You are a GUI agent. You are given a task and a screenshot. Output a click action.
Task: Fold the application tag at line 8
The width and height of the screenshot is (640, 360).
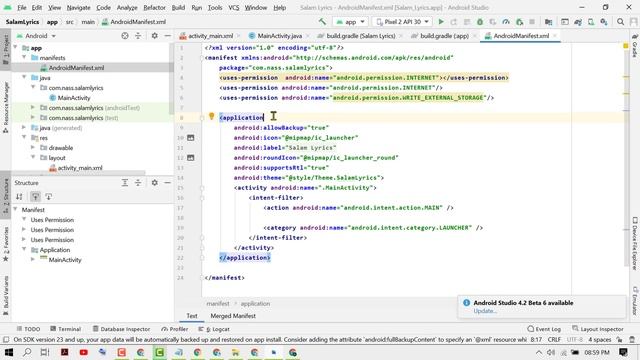click(202, 118)
